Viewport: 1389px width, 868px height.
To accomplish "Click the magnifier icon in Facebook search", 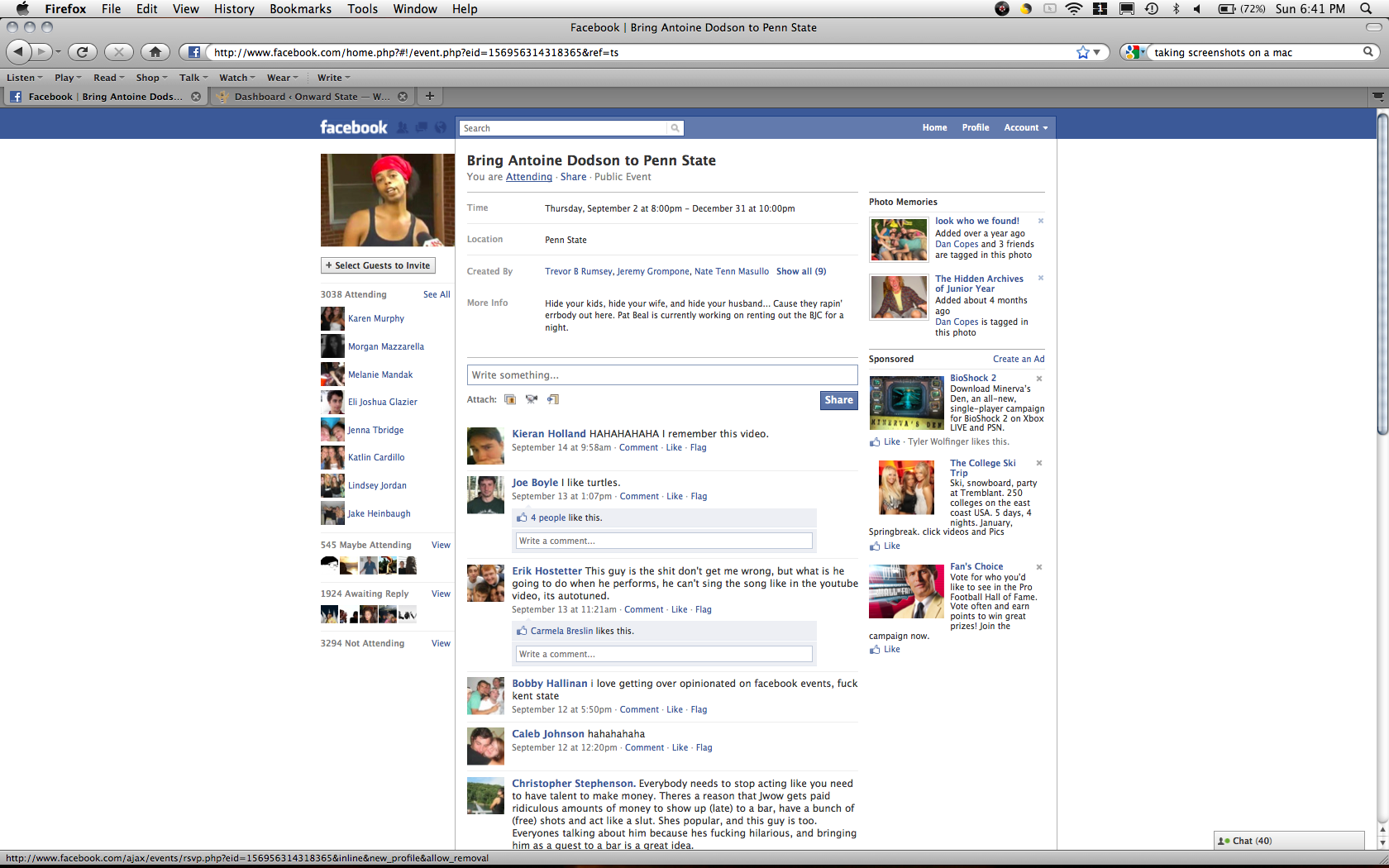I will click(x=675, y=128).
